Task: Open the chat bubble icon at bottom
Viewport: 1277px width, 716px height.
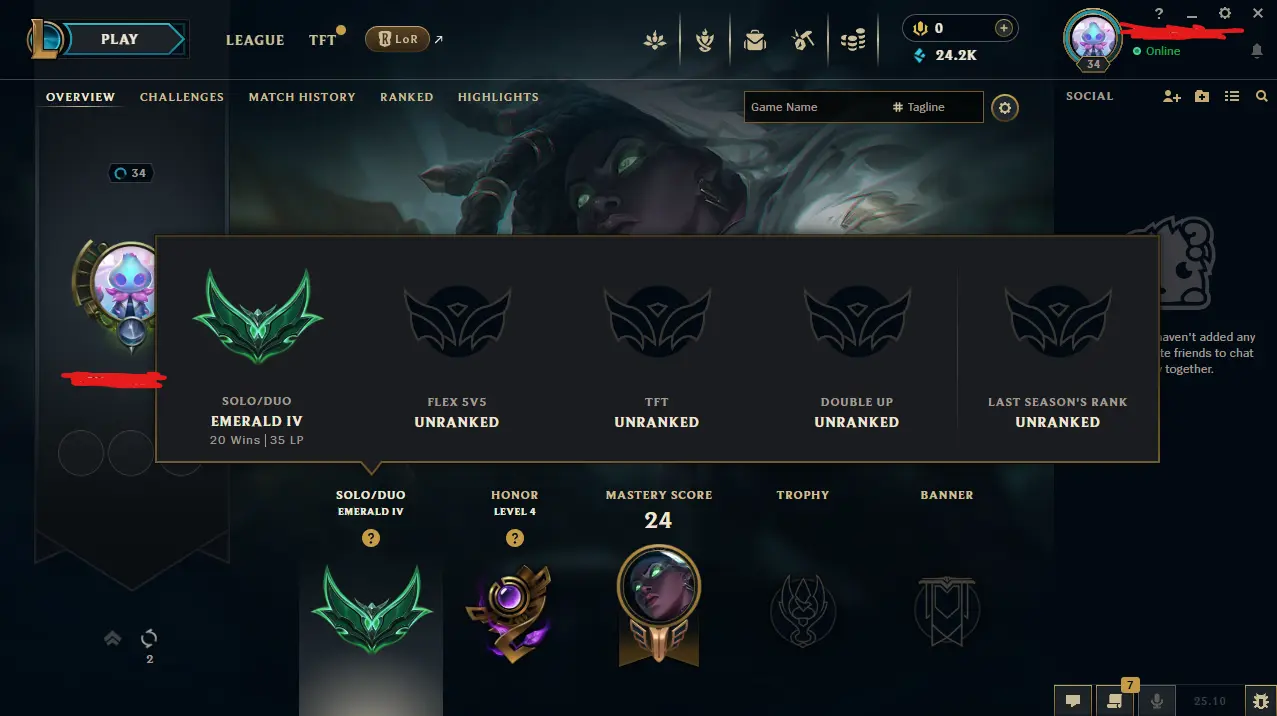Action: coord(1072,701)
